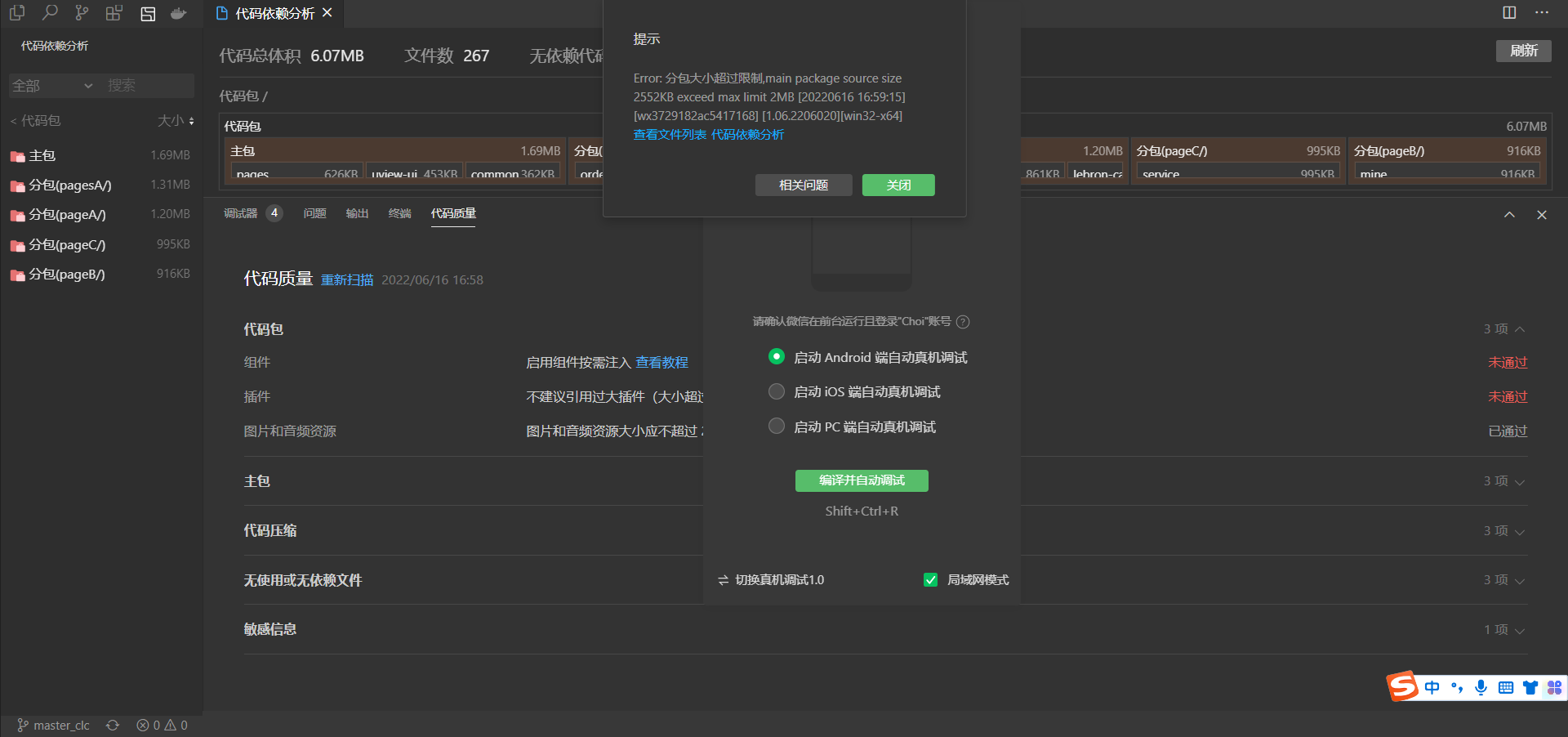Switch to the 问题 tab

coord(314,213)
